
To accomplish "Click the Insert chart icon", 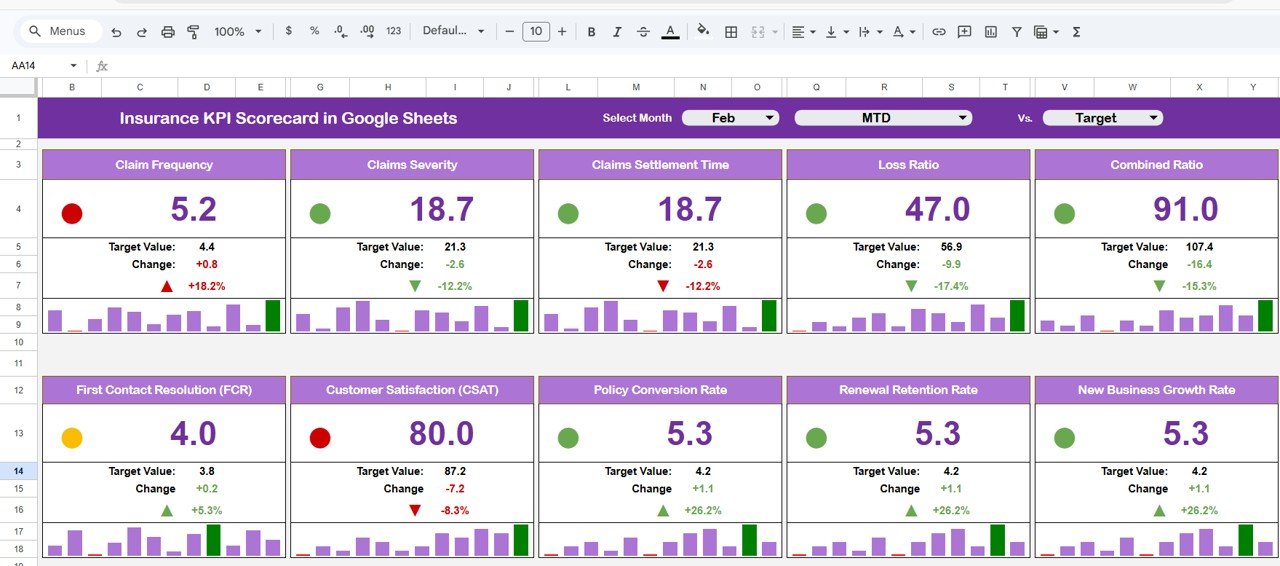I will tap(991, 32).
